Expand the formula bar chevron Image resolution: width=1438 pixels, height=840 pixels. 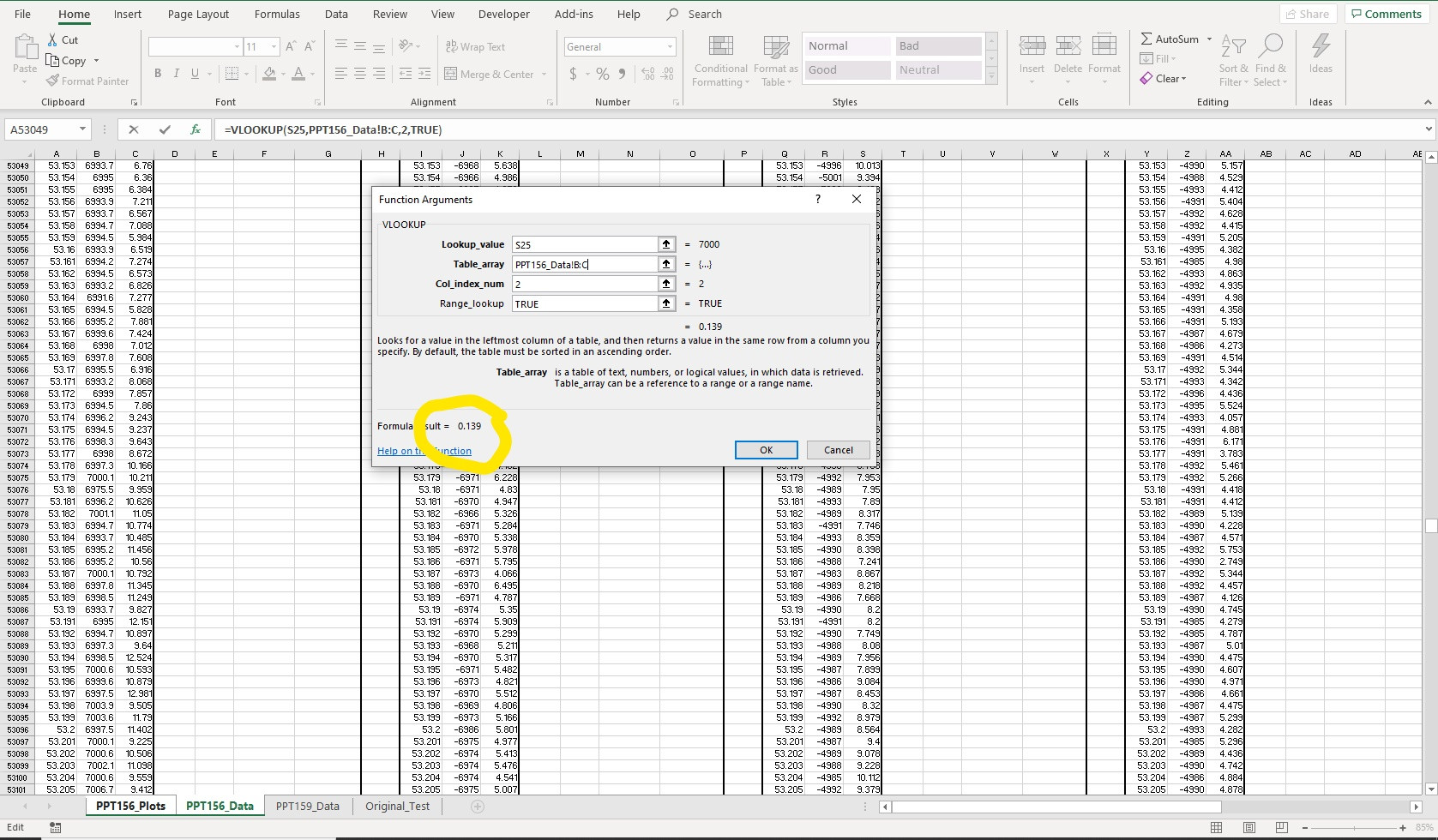click(x=1429, y=129)
